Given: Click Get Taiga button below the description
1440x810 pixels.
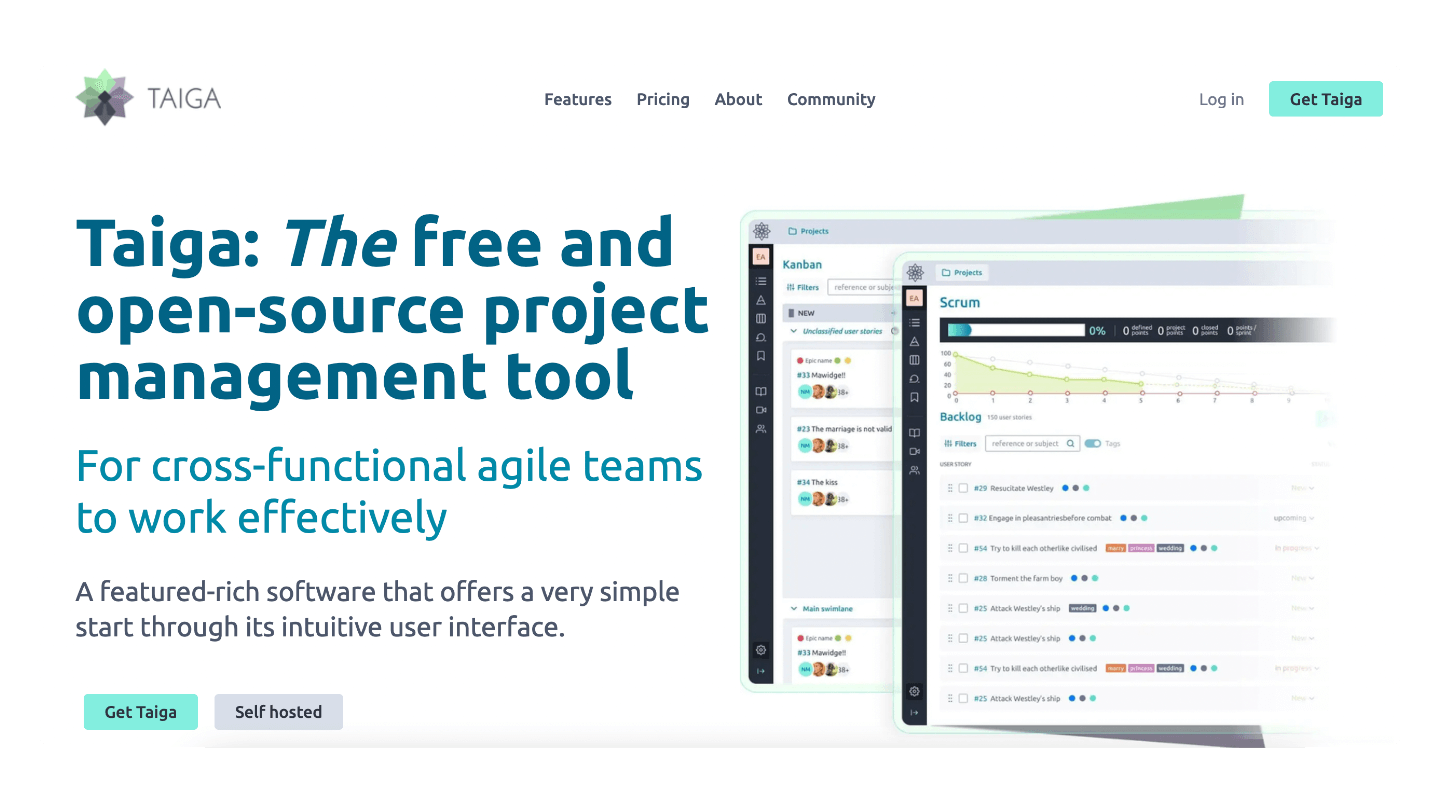Looking at the screenshot, I should [x=141, y=712].
